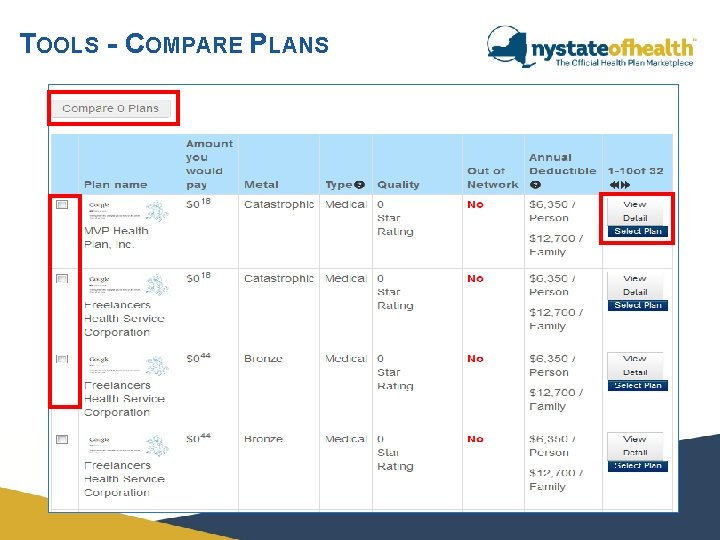Screen dimensions: 720x540
Task: Click the Quality column header
Action: (398, 185)
